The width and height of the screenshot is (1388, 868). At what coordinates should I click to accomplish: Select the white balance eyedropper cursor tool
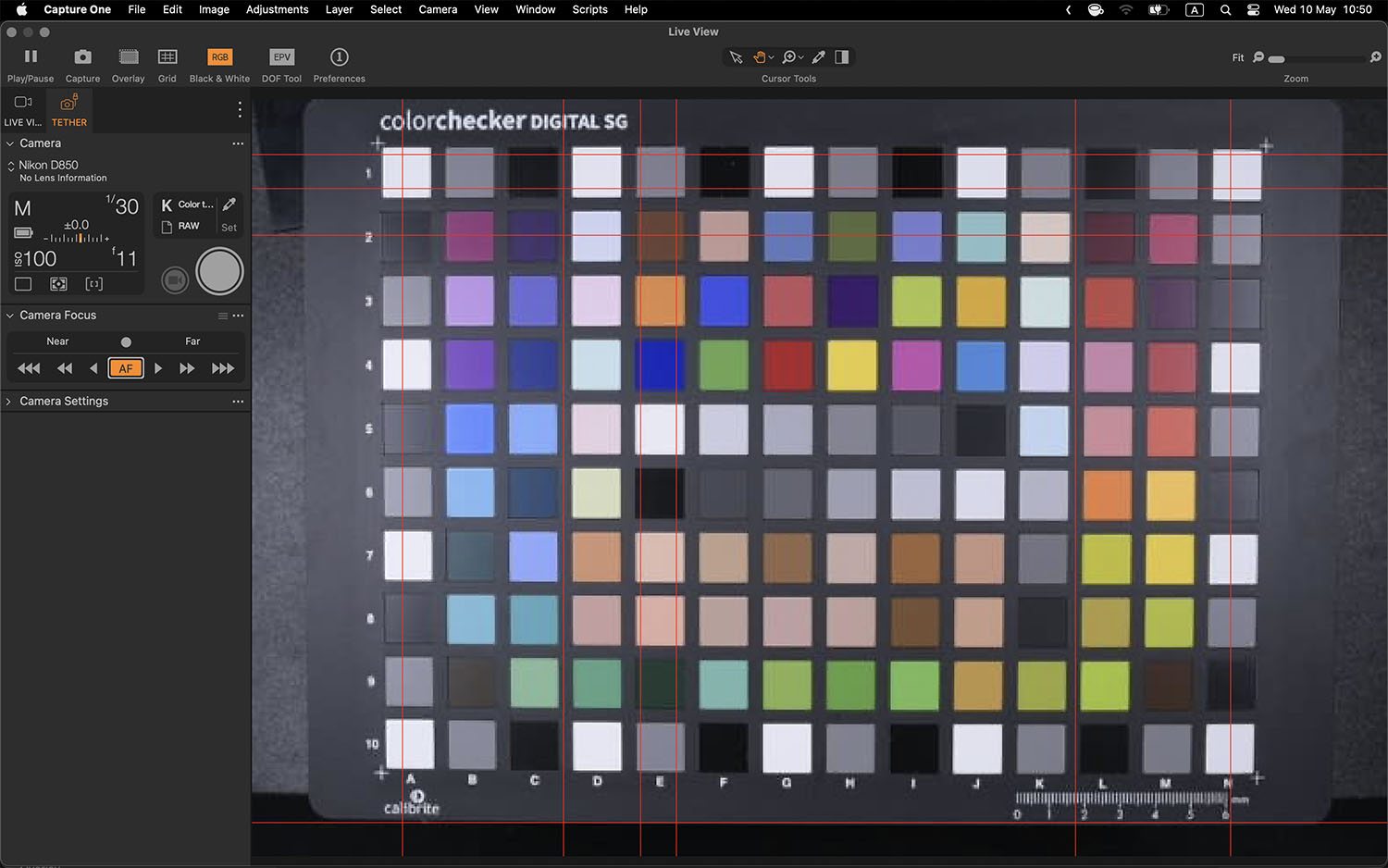coord(819,57)
